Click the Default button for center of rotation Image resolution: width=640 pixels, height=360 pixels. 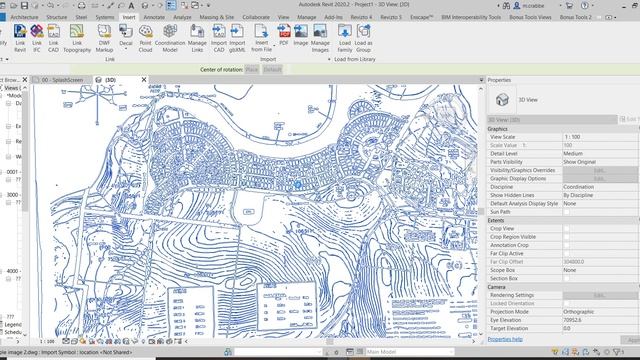272,69
